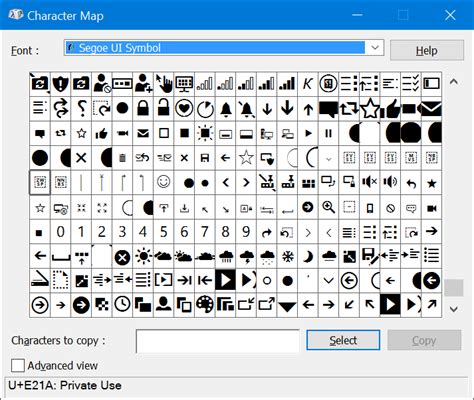Select the monitor with keypad glyph
The width and height of the screenshot is (474, 400).
click(184, 84)
